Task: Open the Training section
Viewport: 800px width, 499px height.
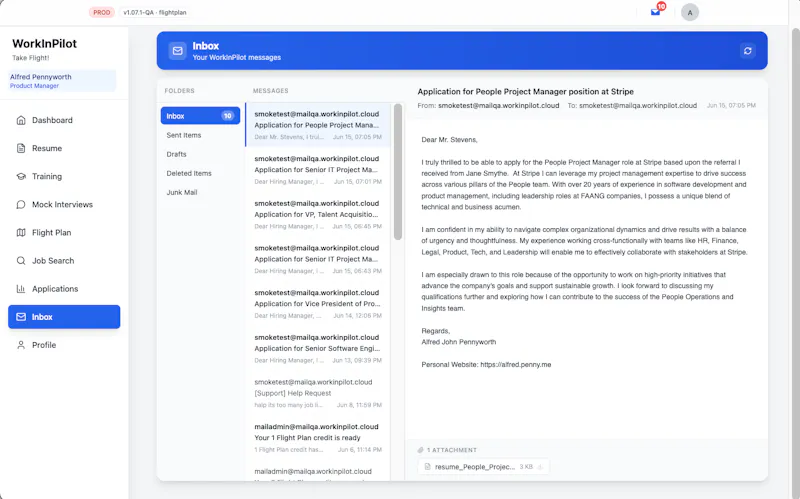Action: click(x=64, y=176)
